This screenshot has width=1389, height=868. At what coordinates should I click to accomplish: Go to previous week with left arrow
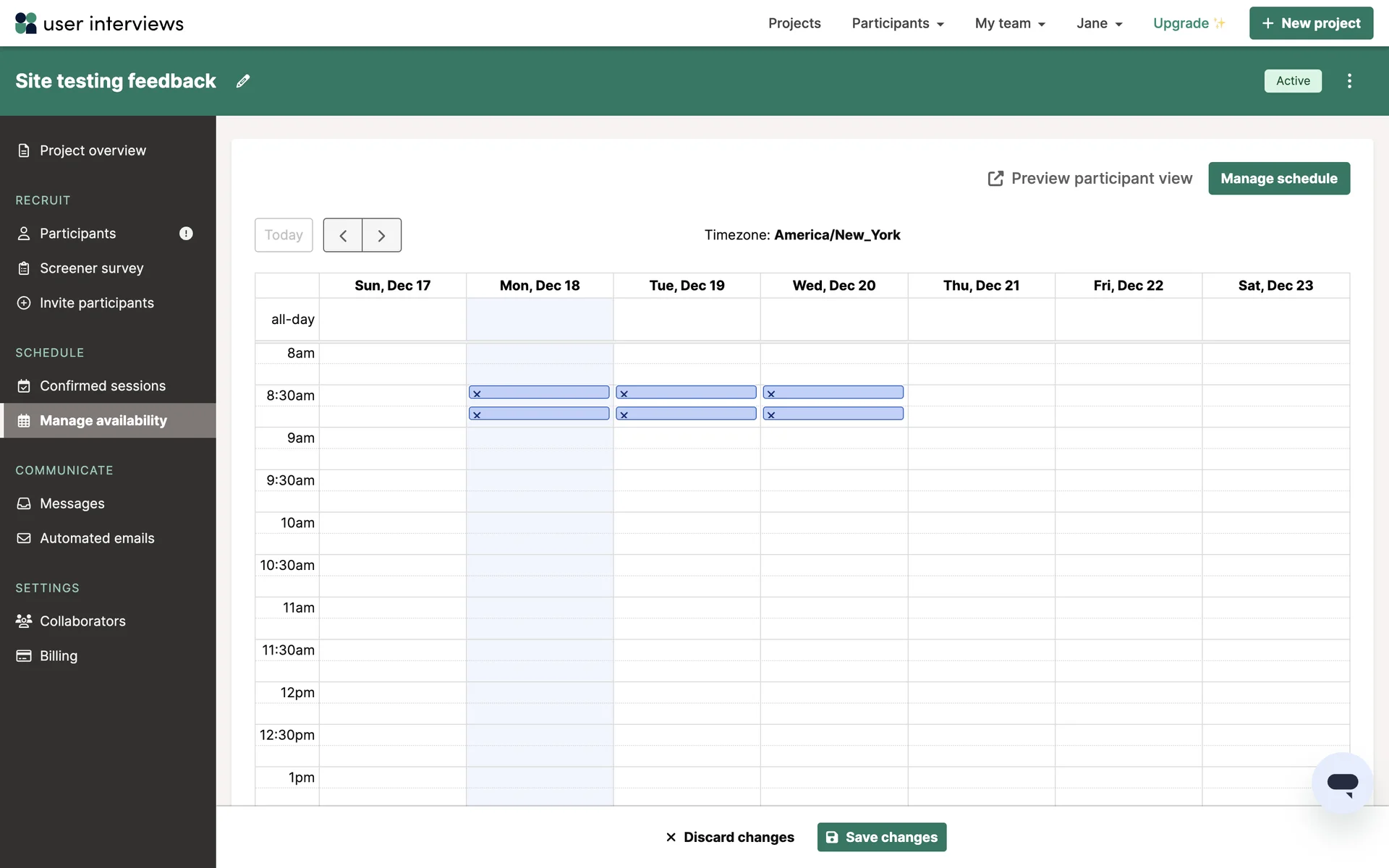343,235
